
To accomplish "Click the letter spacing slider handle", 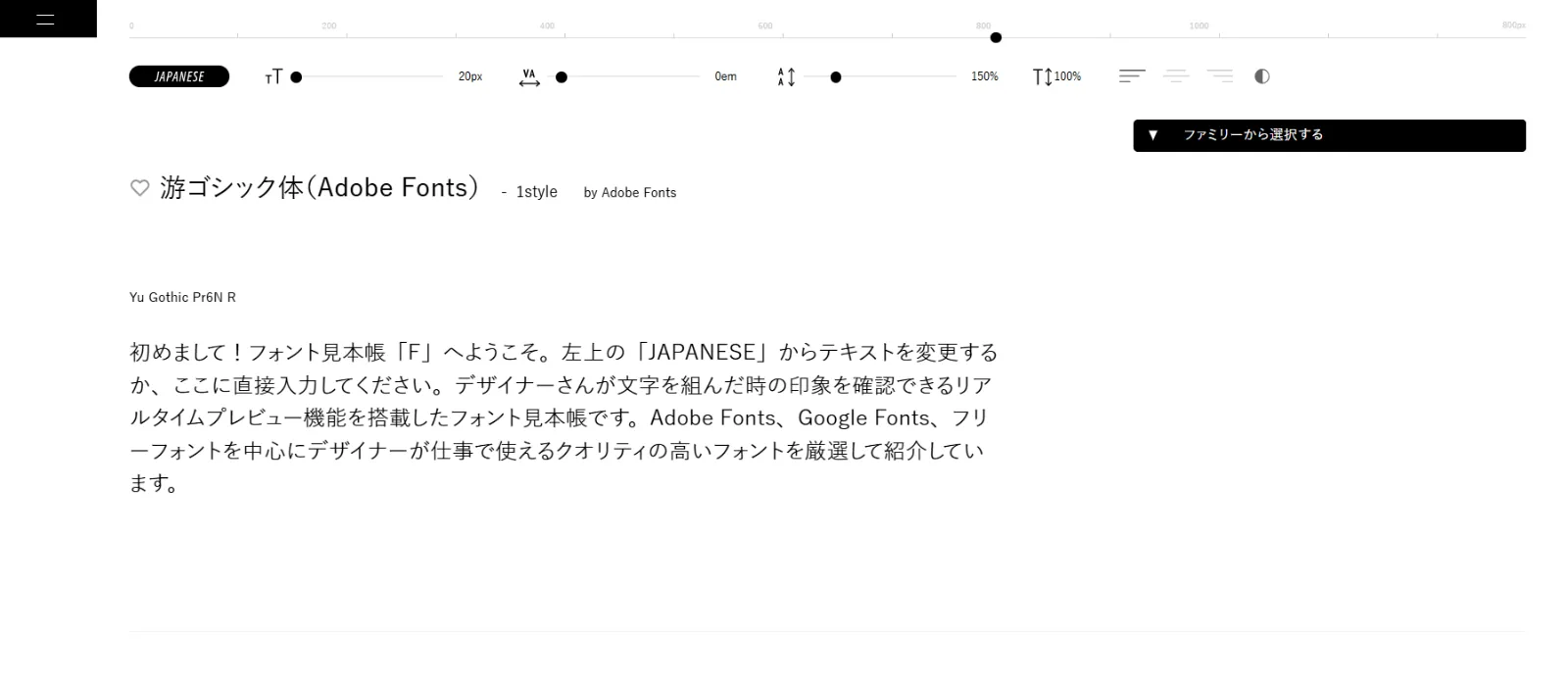I will (x=562, y=77).
